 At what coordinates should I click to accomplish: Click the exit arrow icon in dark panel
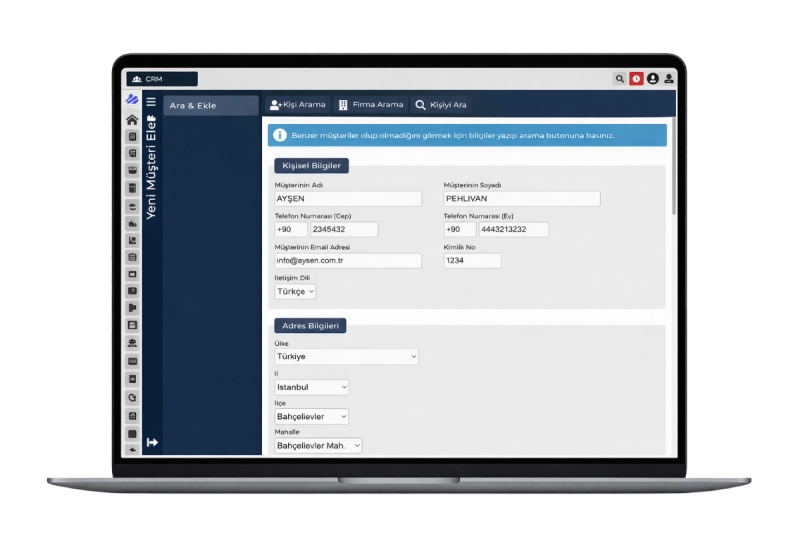[152, 442]
